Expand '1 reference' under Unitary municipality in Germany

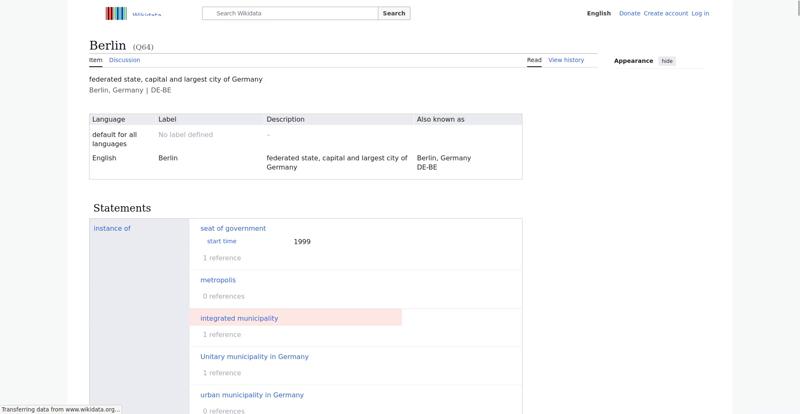coord(222,373)
